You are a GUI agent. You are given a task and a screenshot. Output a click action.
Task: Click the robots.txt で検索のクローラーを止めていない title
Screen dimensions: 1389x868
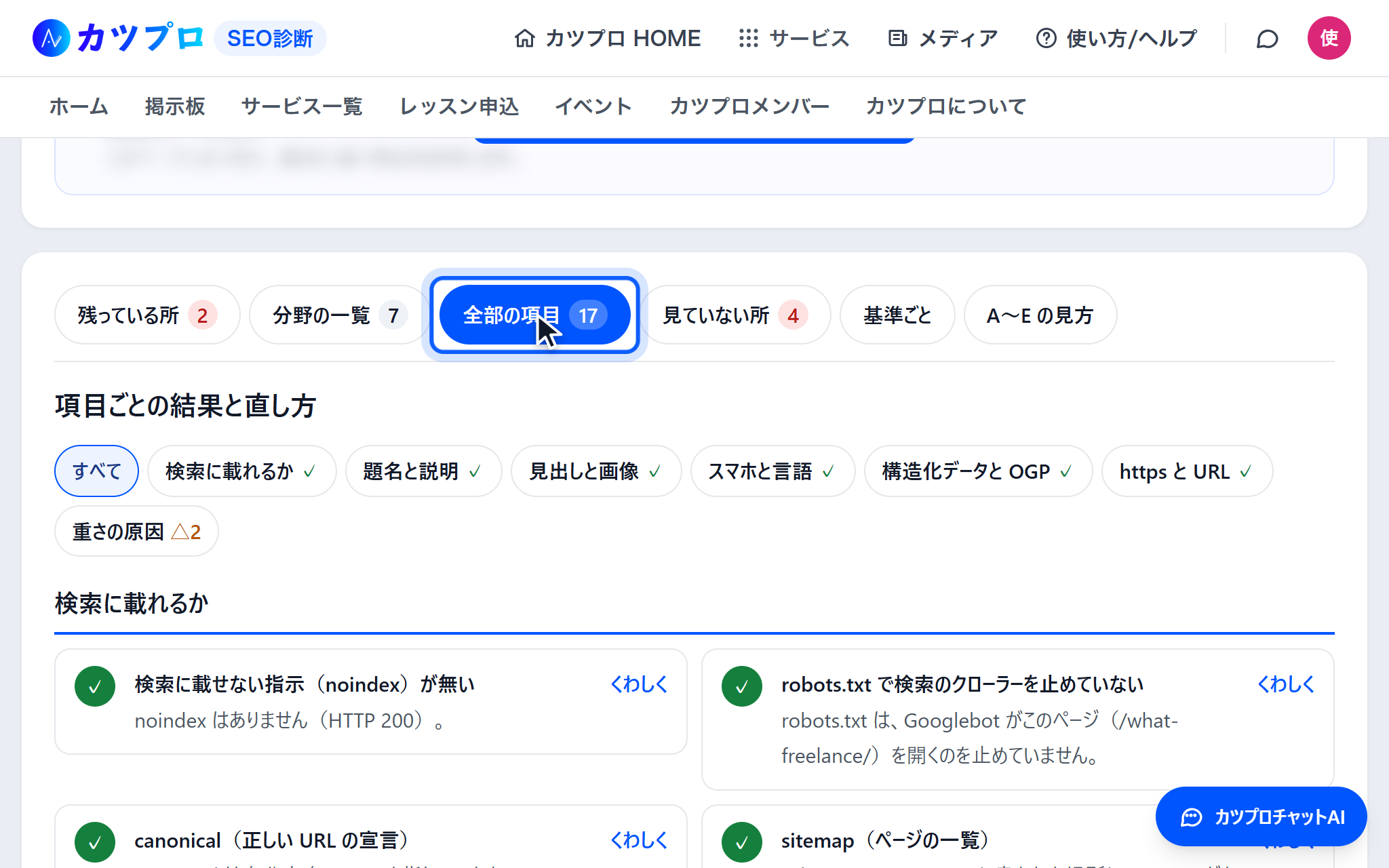pos(962,684)
